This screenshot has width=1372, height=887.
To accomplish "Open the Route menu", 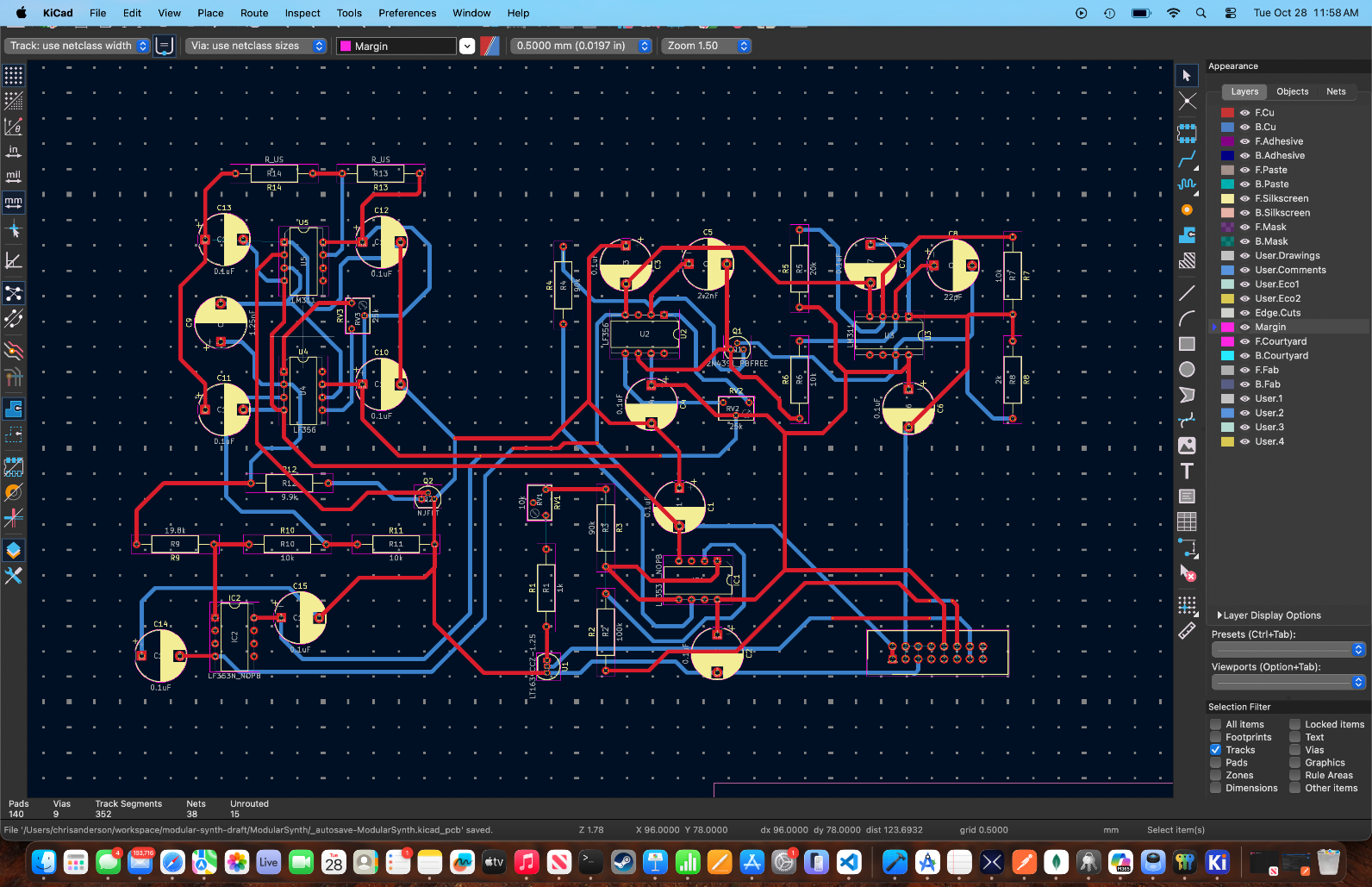I will 254,13.
